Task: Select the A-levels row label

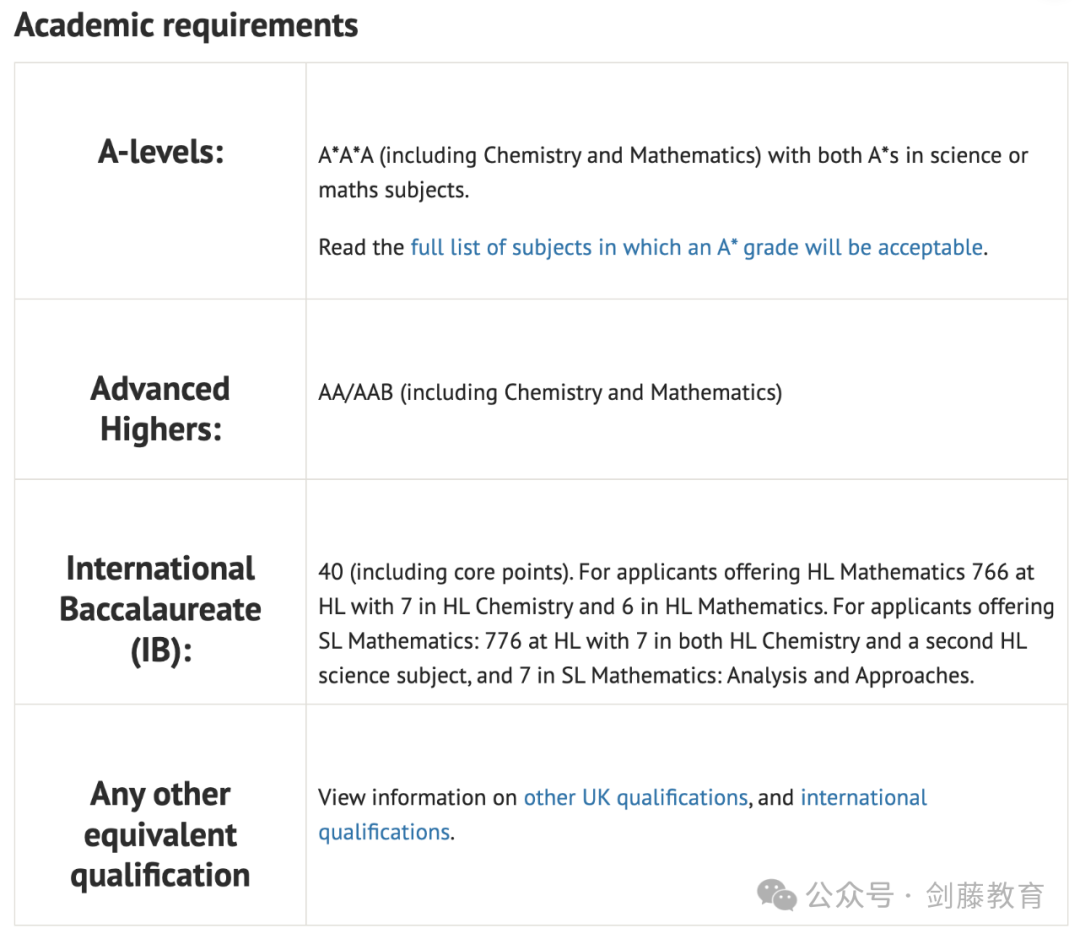Action: 161,152
